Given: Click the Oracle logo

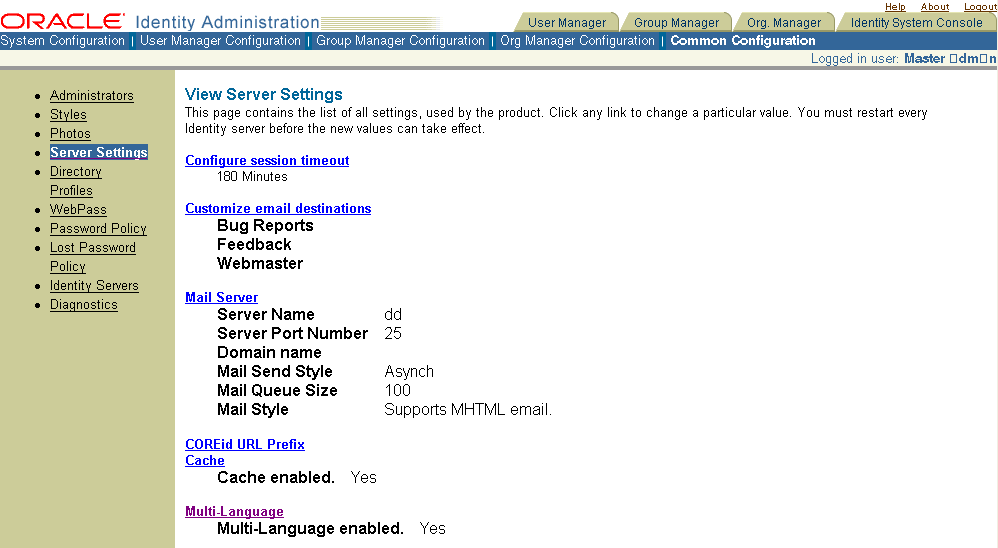Looking at the screenshot, I should (62, 22).
